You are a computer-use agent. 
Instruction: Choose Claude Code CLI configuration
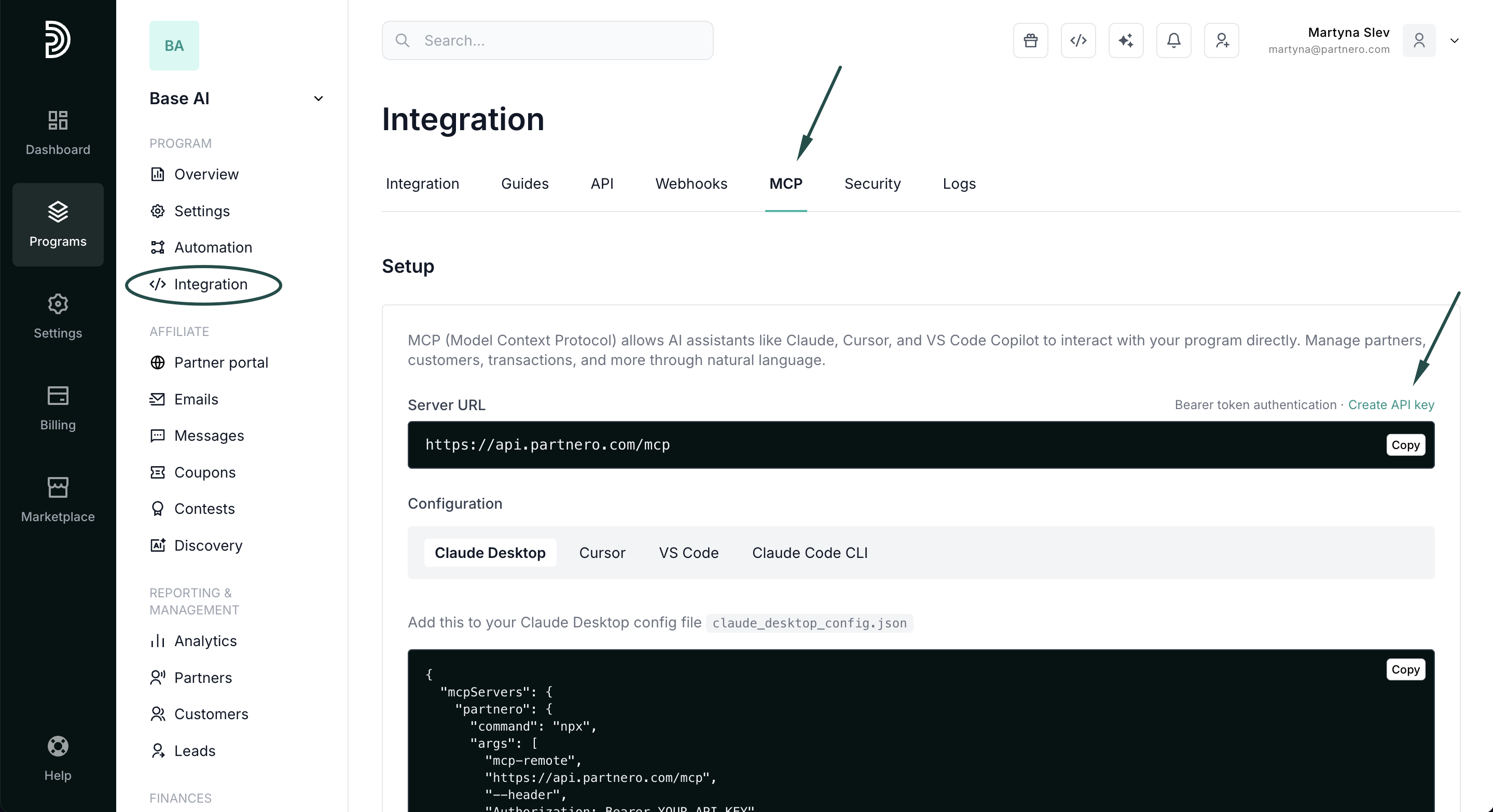pyautogui.click(x=809, y=553)
